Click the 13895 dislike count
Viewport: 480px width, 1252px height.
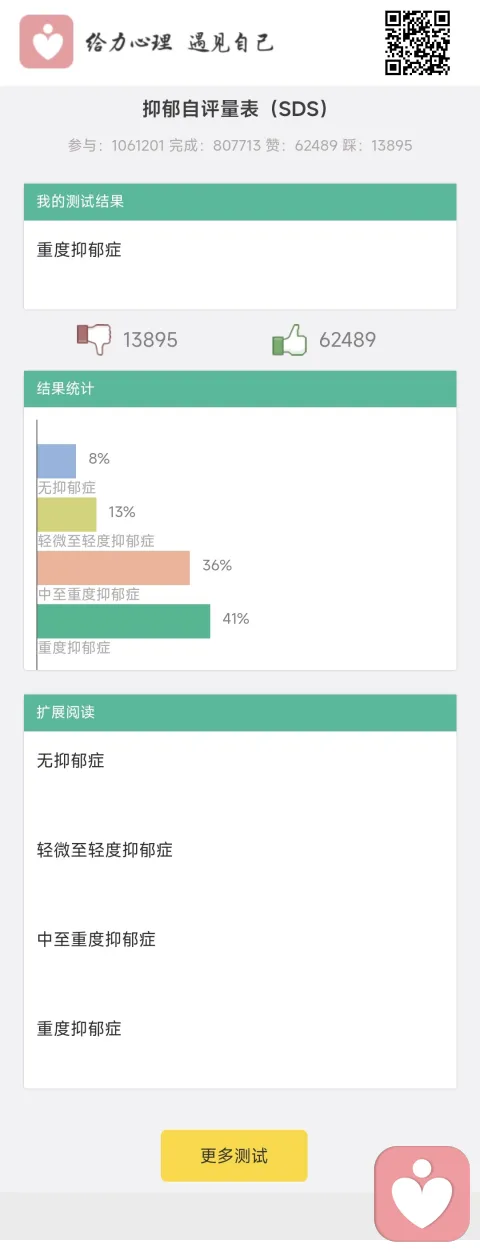[x=150, y=340]
